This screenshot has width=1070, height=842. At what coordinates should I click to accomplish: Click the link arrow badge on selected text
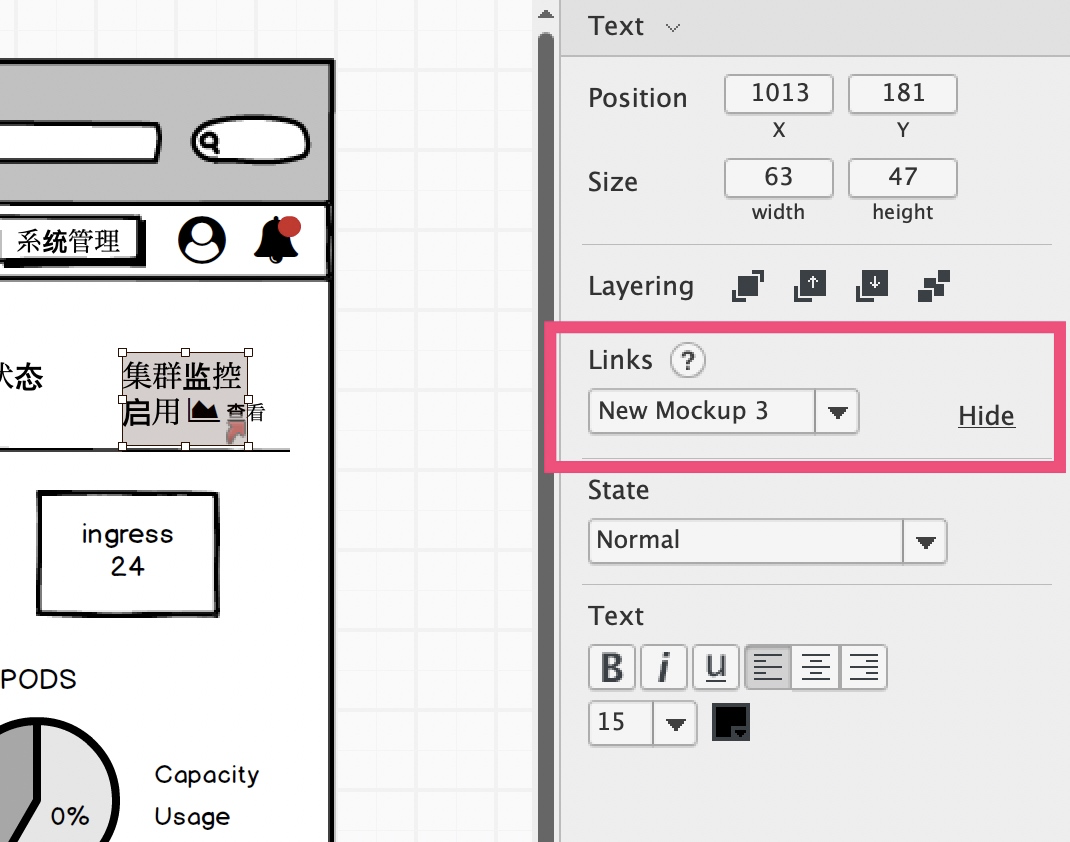click(x=235, y=432)
